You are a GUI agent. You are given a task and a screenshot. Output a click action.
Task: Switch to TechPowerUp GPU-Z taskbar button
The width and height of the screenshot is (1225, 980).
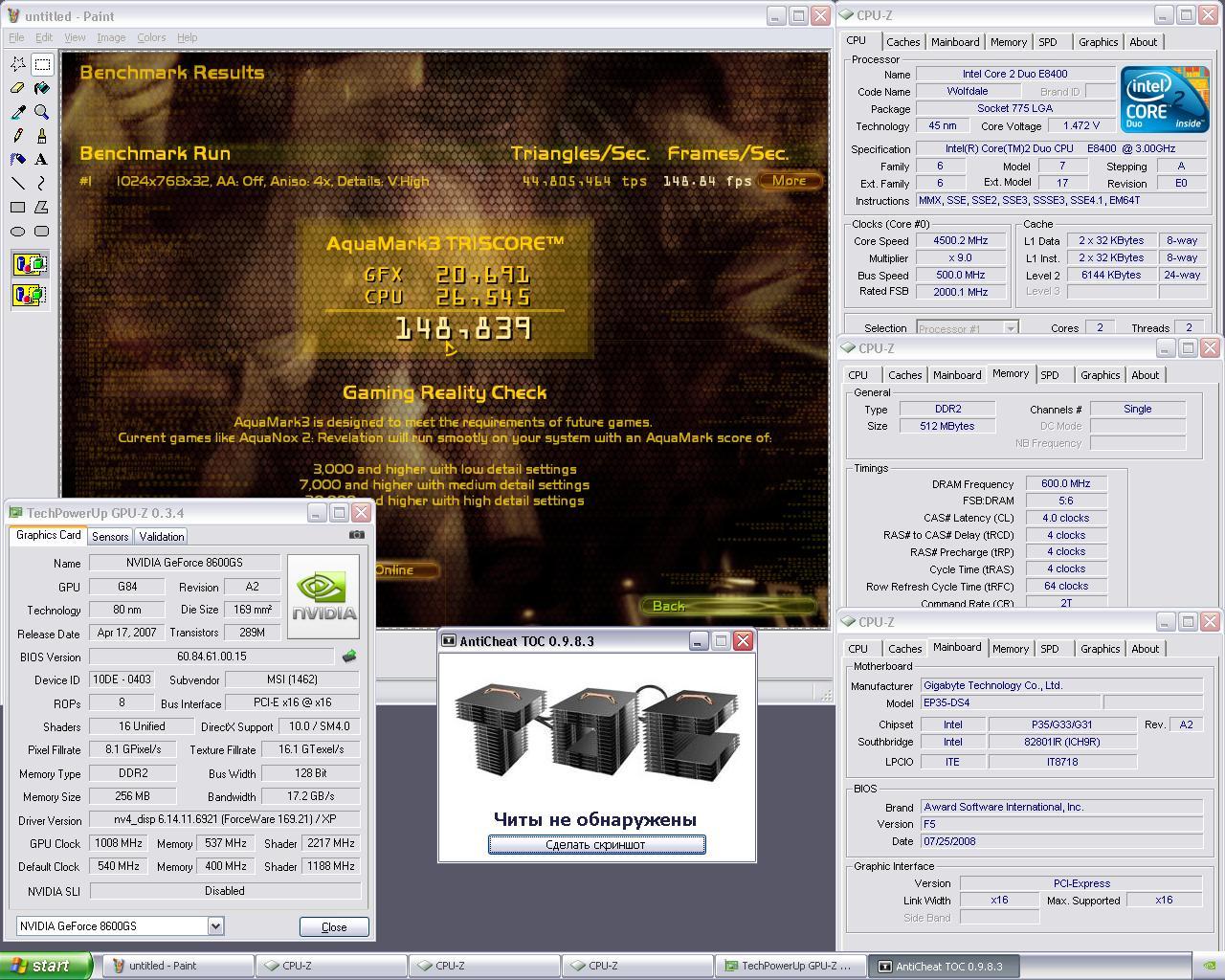(791, 966)
